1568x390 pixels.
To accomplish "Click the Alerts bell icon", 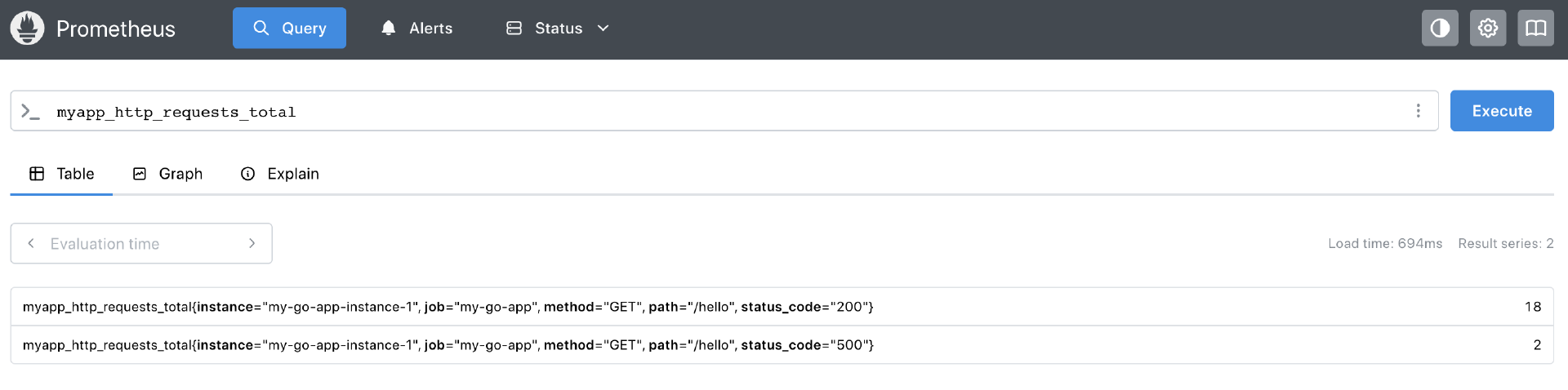I will tap(389, 29).
